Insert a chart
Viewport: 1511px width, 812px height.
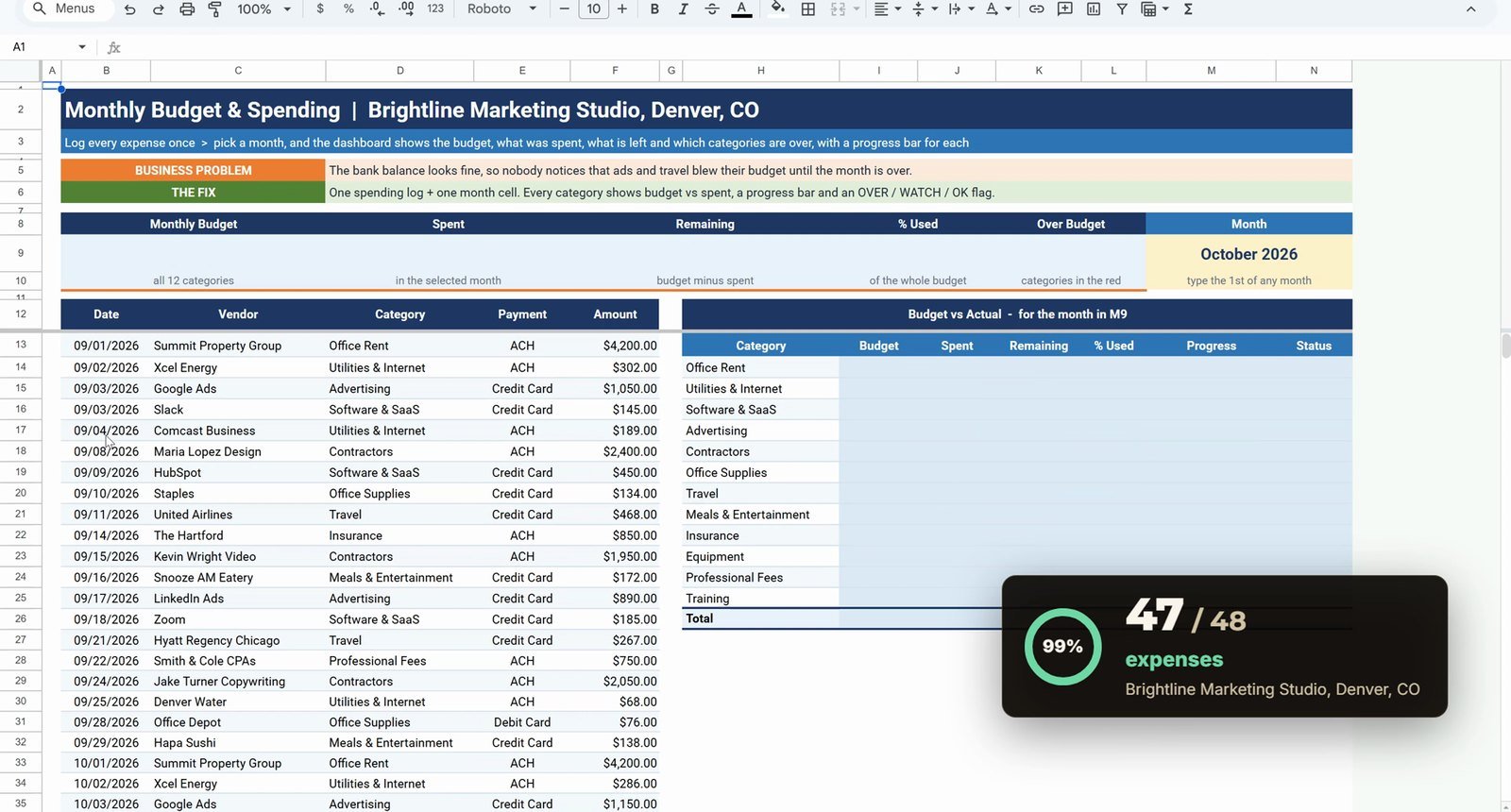click(x=1094, y=9)
